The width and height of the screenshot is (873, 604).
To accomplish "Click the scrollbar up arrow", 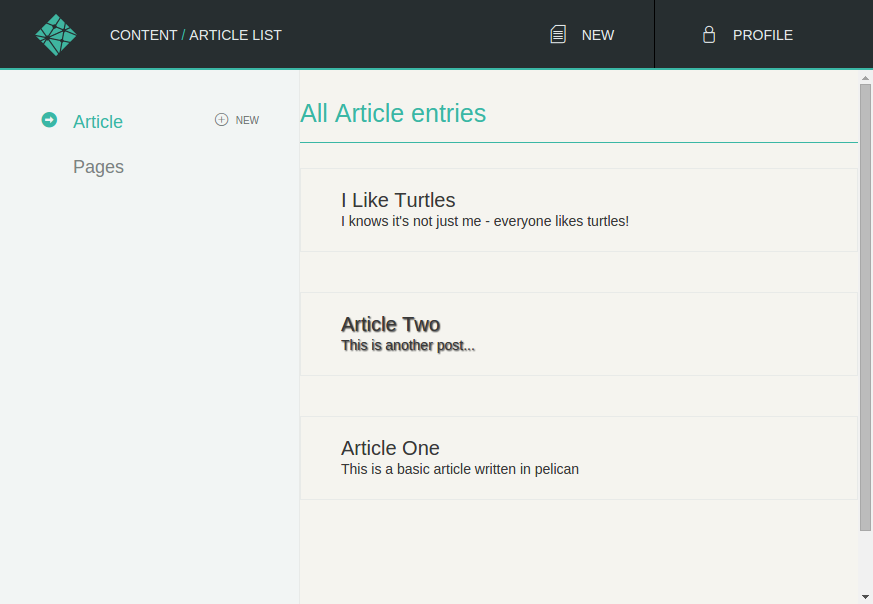I will click(865, 79).
